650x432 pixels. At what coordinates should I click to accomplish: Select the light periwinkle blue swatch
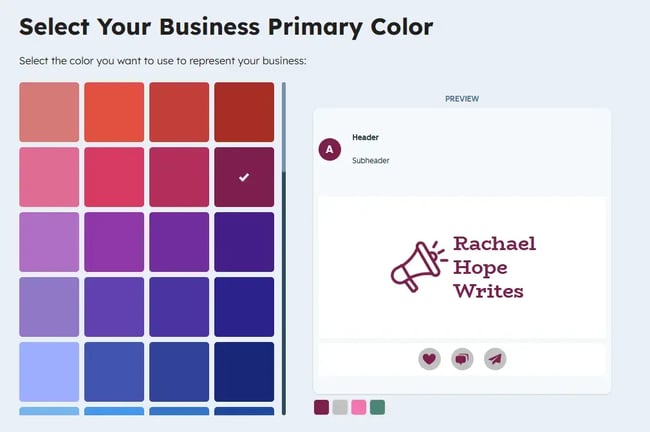[x=49, y=372]
